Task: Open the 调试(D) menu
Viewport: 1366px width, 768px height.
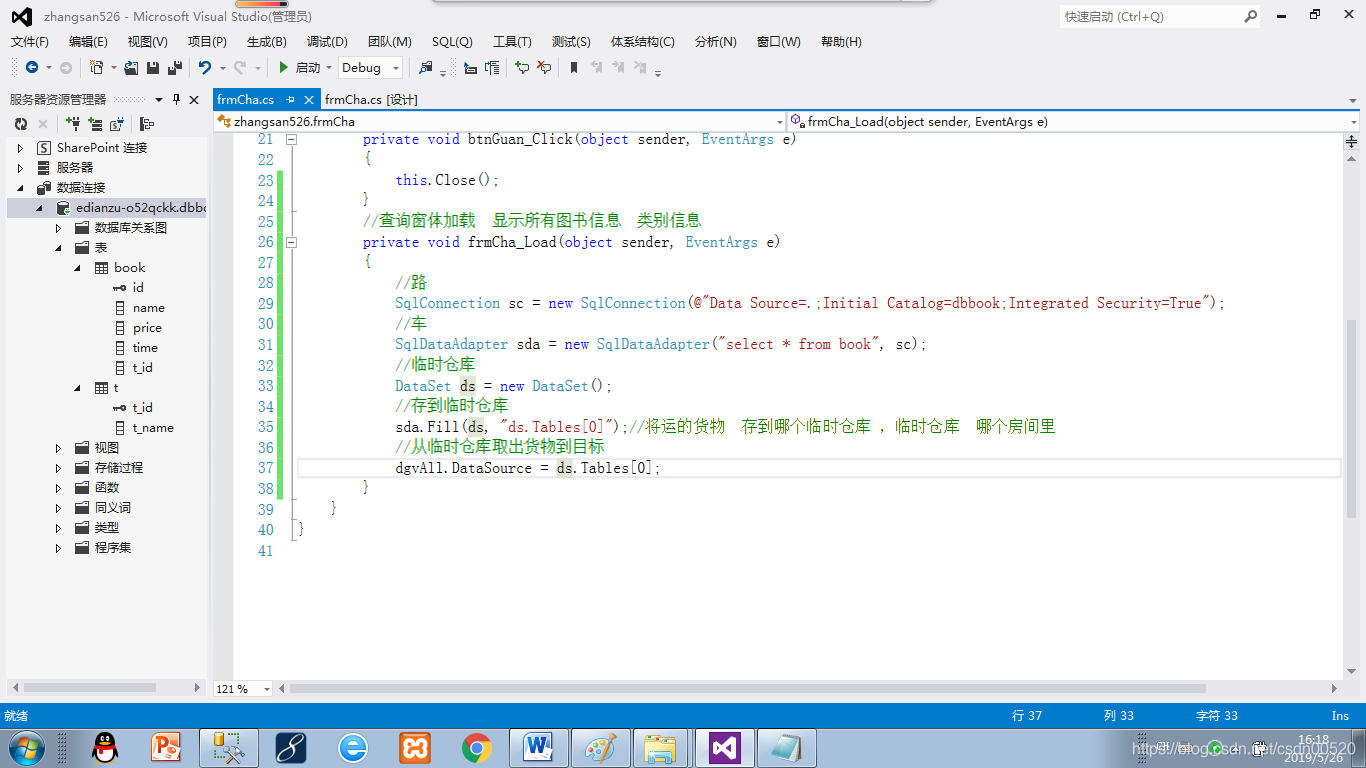Action: (327, 42)
